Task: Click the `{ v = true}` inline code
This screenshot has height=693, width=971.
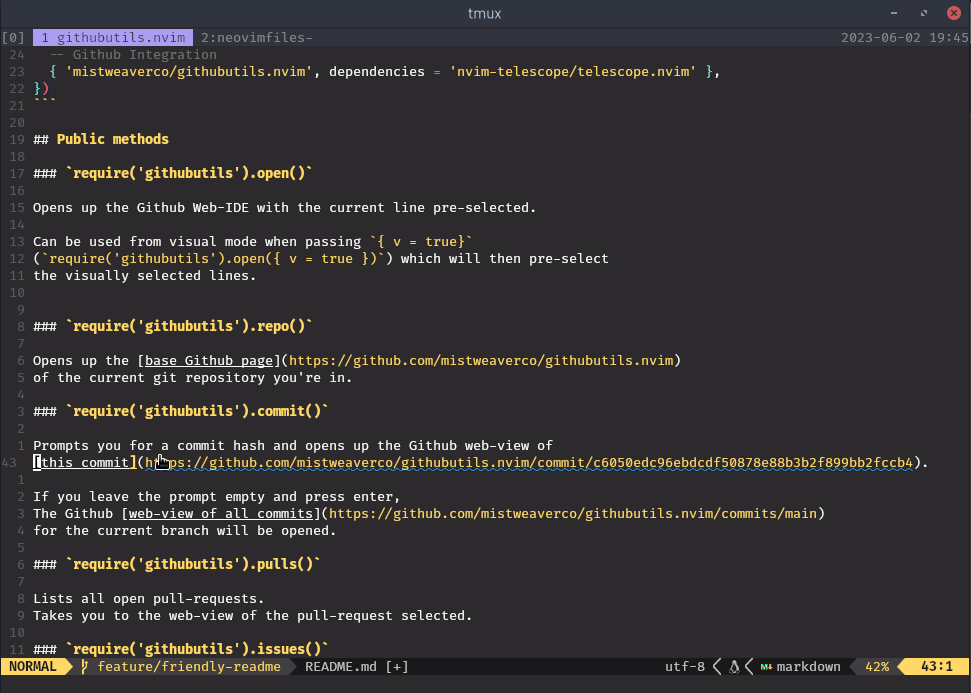Action: 421,242
